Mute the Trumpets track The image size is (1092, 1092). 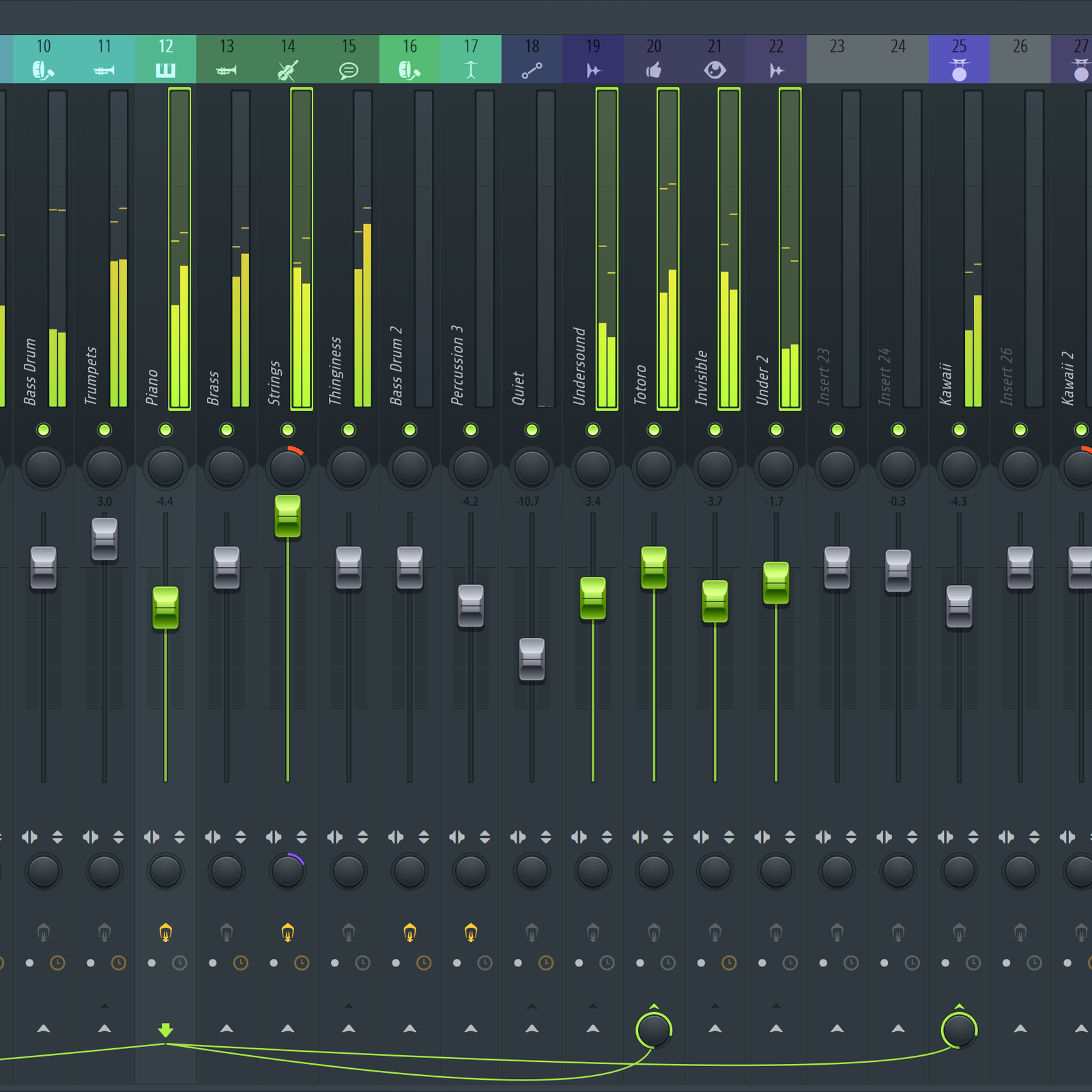[104, 430]
